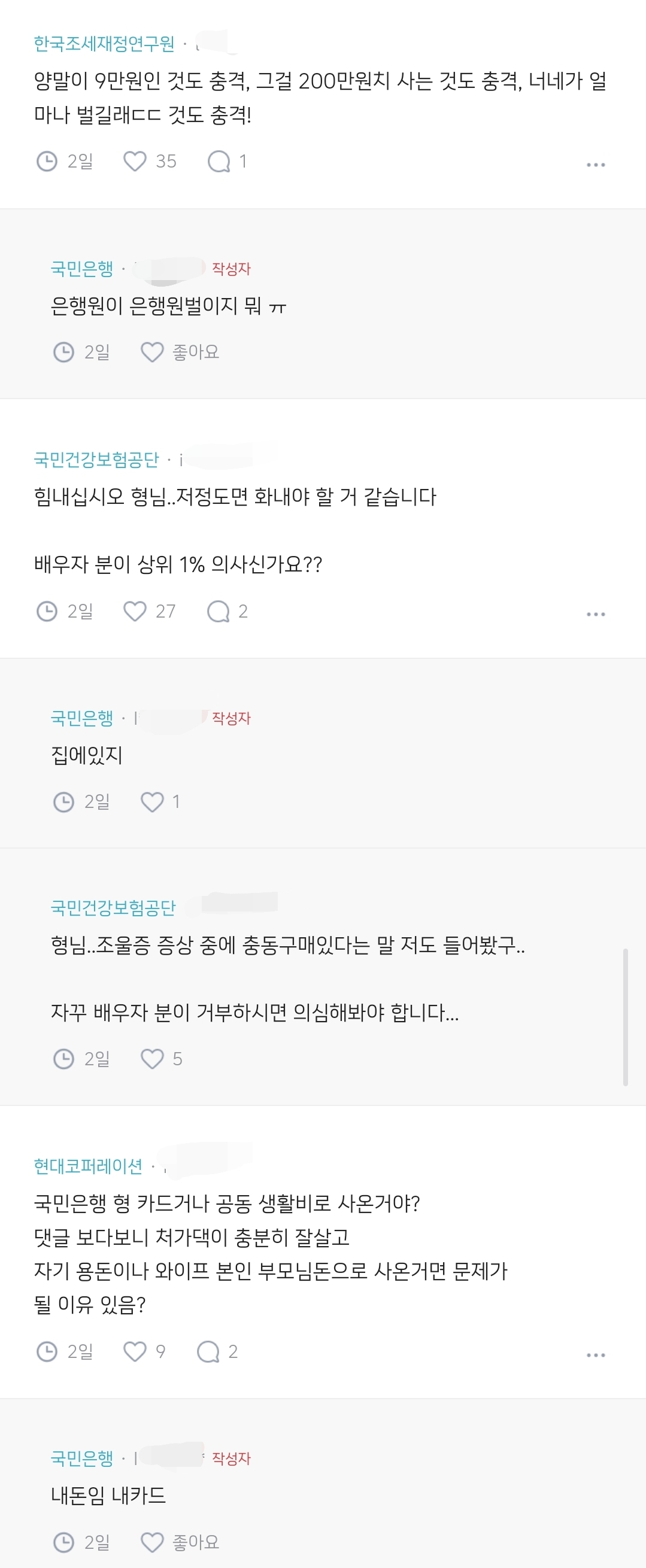Open more options for 한국조세재정연구원 comment
Image resolution: width=646 pixels, height=1568 pixels.
(x=596, y=165)
